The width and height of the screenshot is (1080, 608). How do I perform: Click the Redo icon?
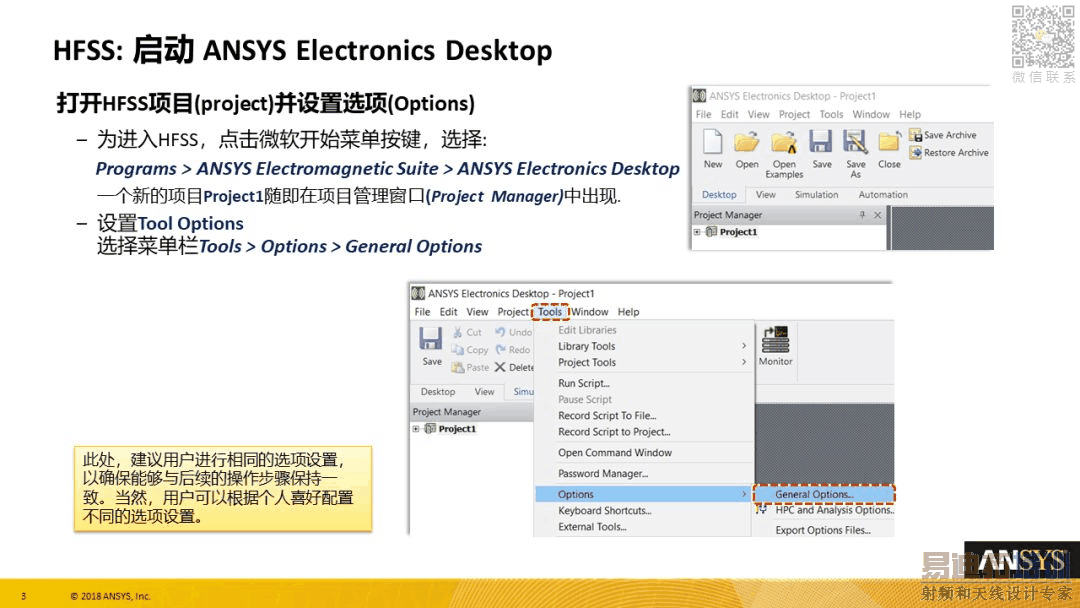(x=501, y=350)
